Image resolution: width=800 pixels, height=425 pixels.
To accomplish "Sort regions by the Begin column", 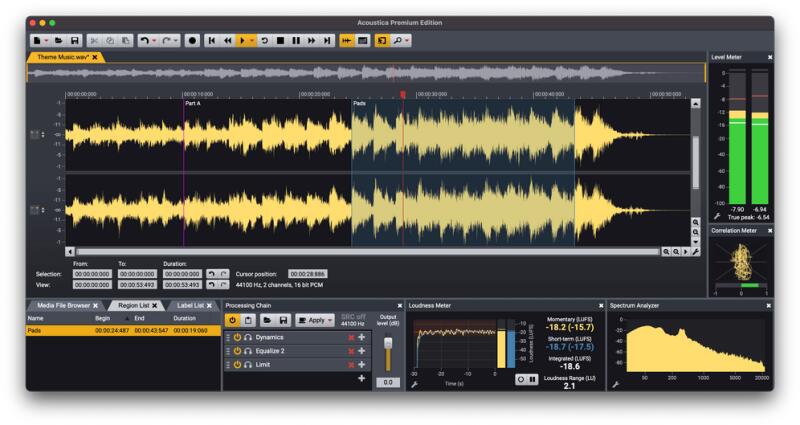I will click(103, 318).
